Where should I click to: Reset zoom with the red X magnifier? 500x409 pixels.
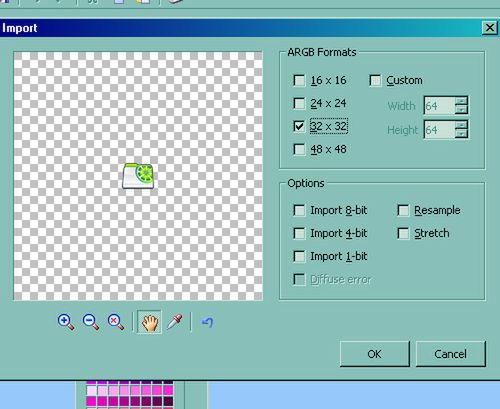[116, 322]
